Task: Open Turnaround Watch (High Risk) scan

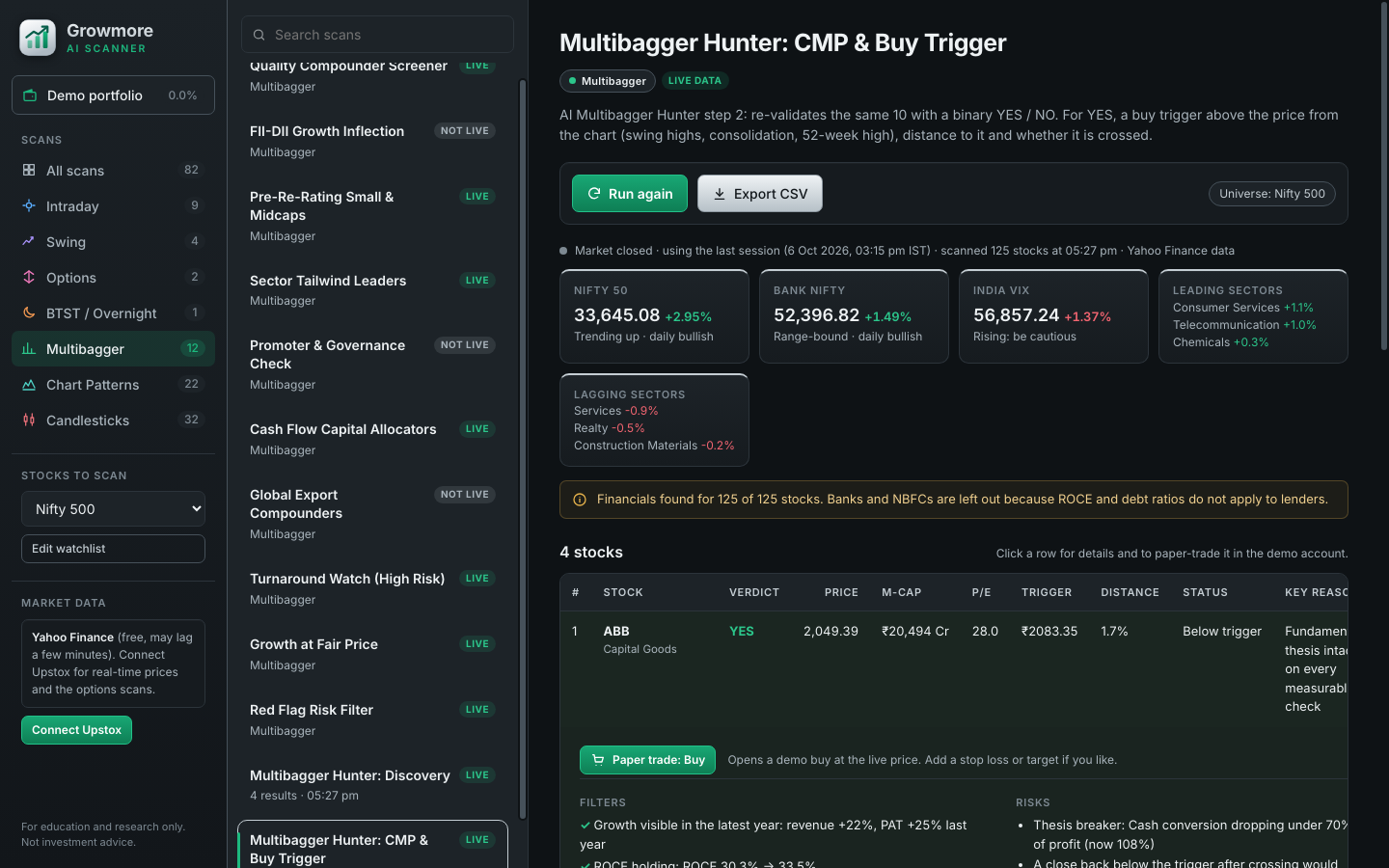Action: (372, 588)
